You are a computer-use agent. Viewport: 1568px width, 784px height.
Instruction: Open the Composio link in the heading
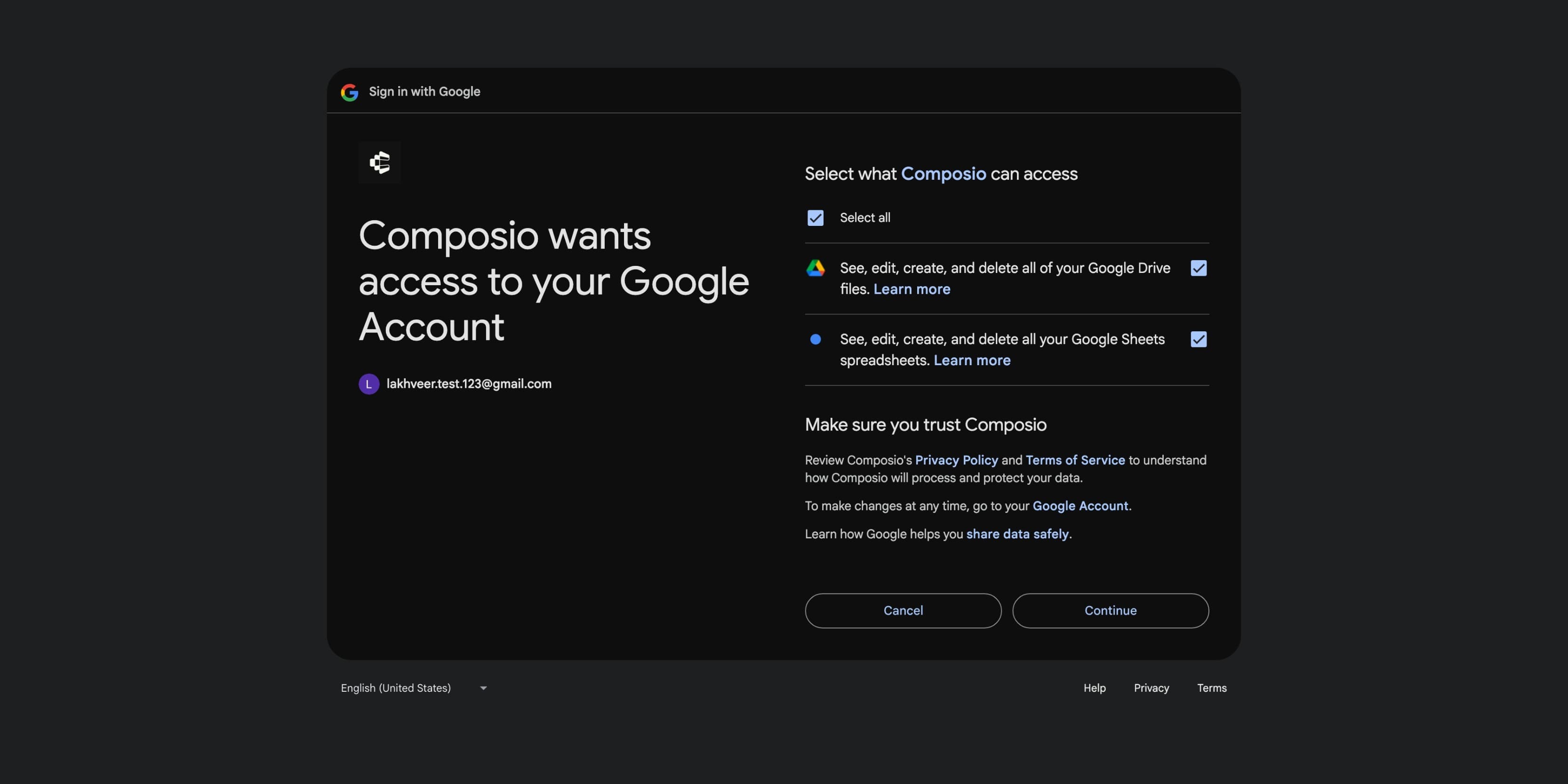tap(944, 174)
